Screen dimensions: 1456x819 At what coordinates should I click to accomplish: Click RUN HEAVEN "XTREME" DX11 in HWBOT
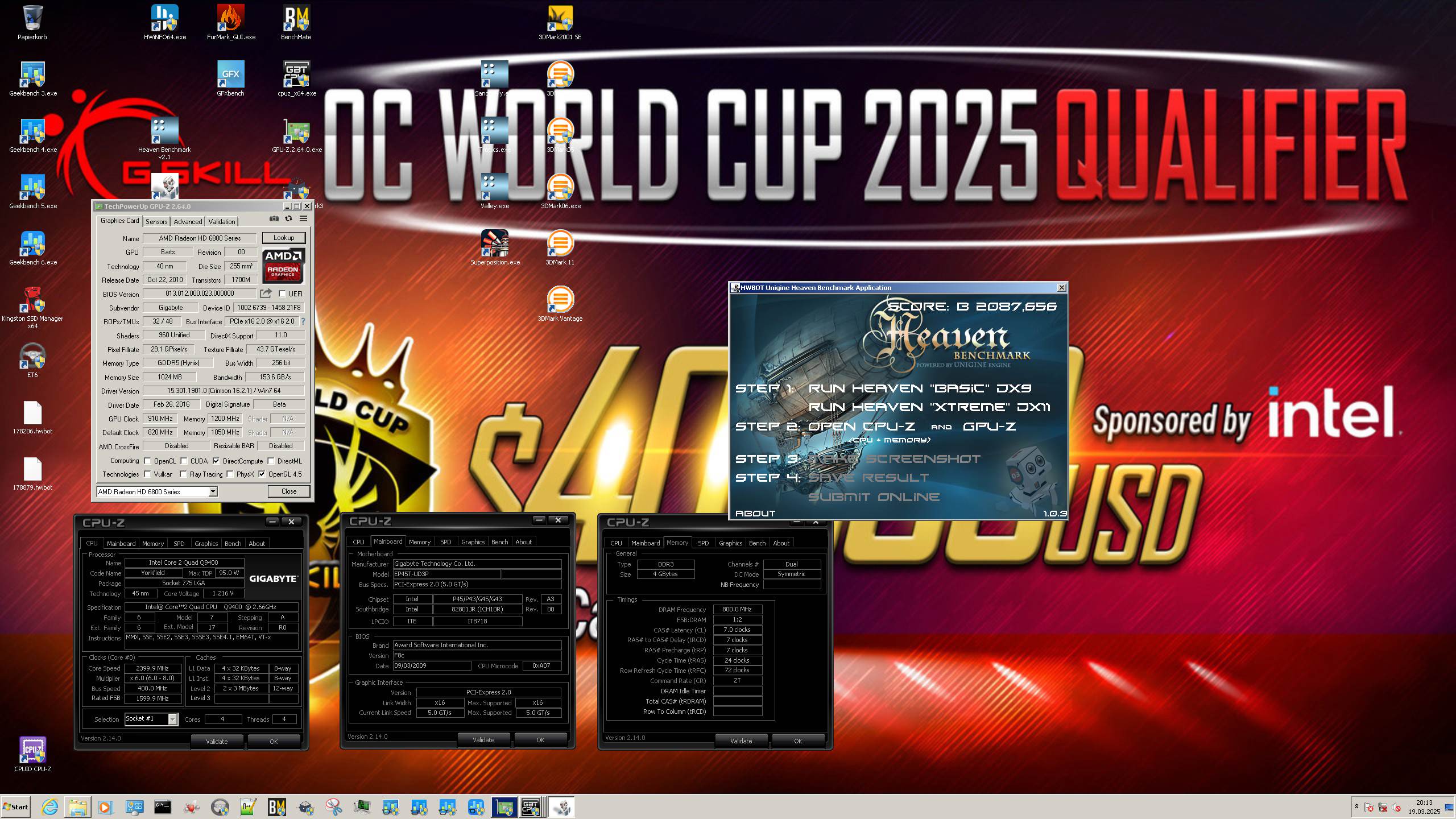pos(929,407)
